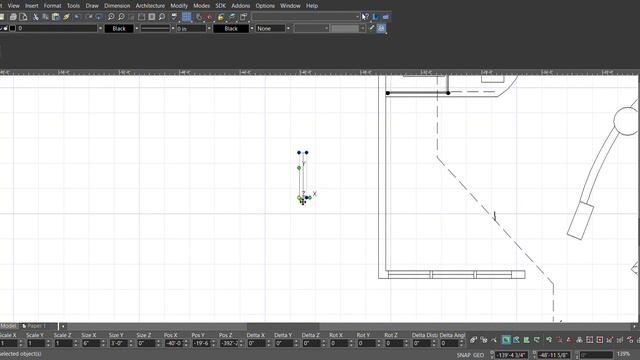Toggle the GEO status bar indicator

[479, 355]
